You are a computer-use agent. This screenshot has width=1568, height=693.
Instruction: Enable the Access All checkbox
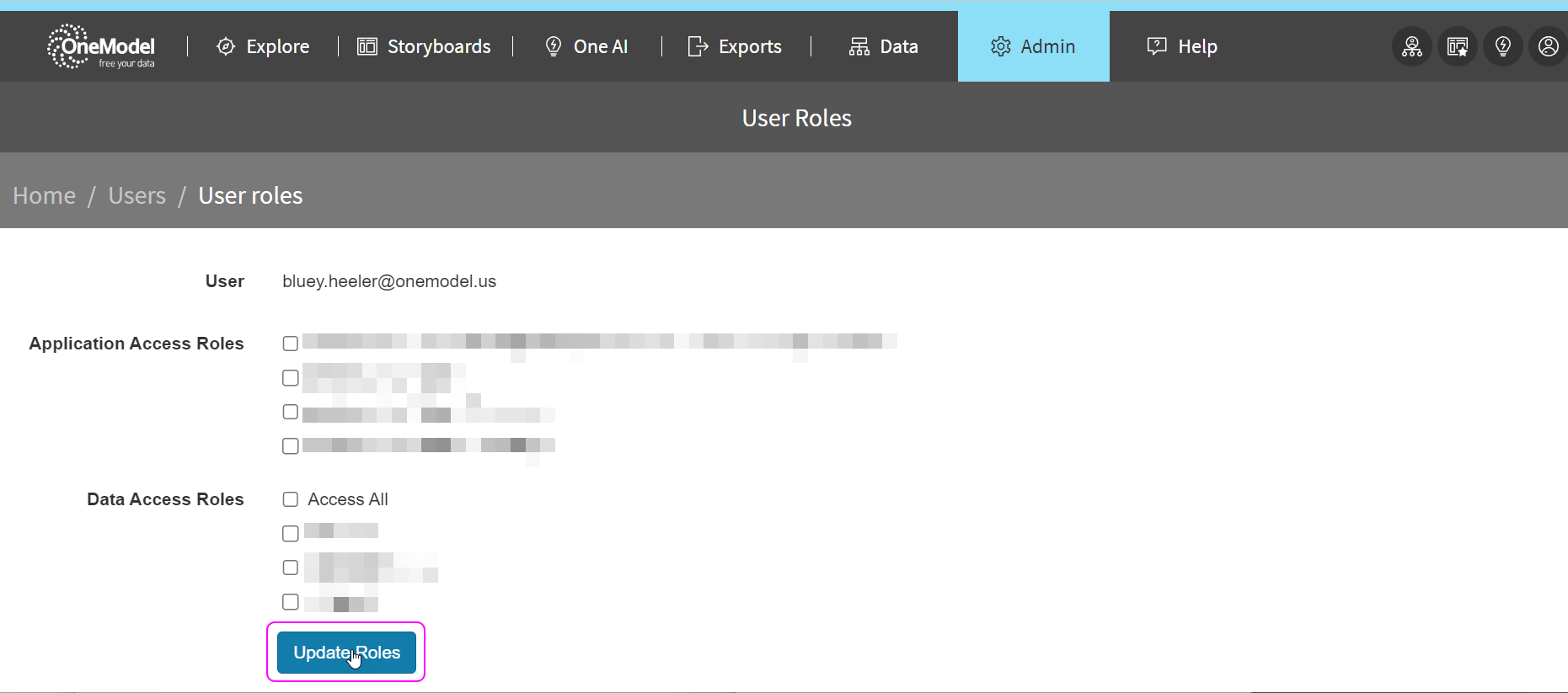pos(291,499)
